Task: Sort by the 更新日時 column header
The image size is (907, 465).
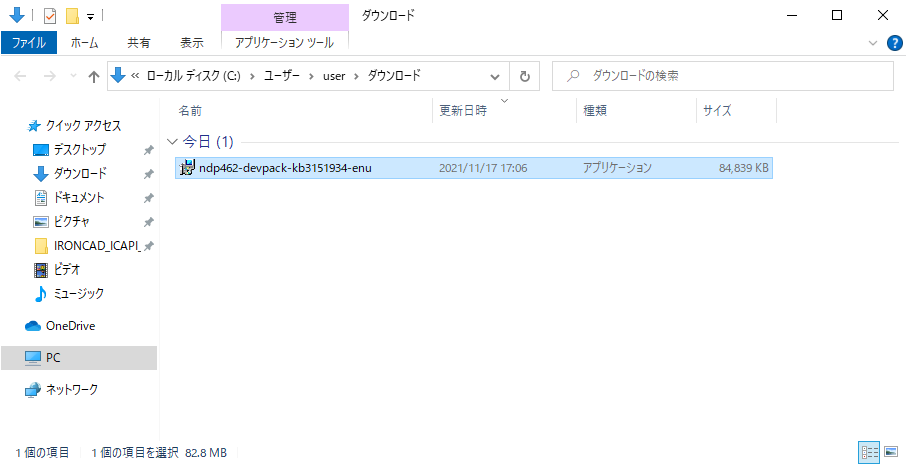Action: pos(463,111)
